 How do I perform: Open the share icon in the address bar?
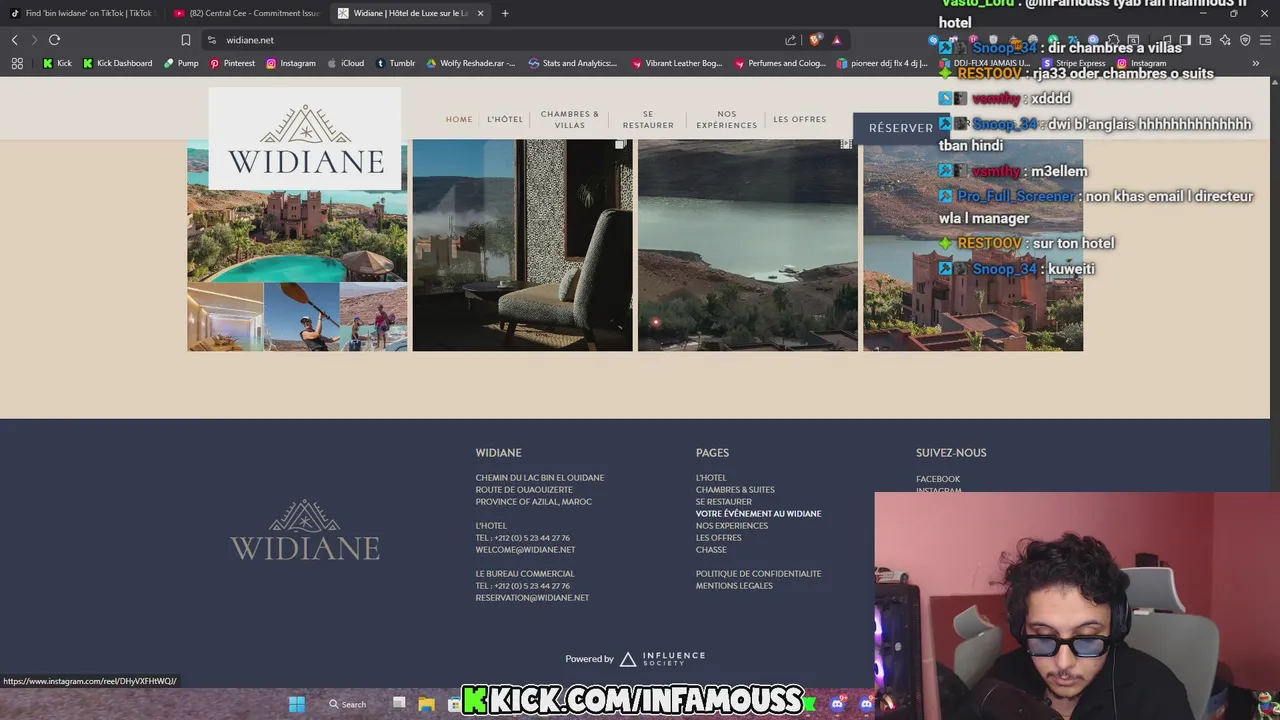pos(791,40)
